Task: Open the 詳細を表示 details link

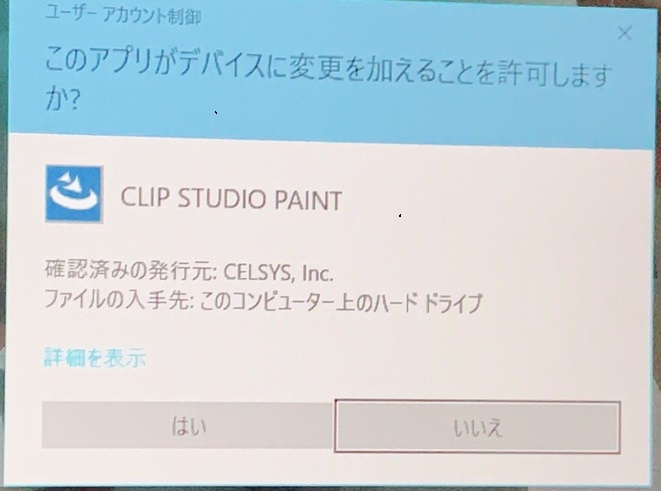Action: [95, 358]
